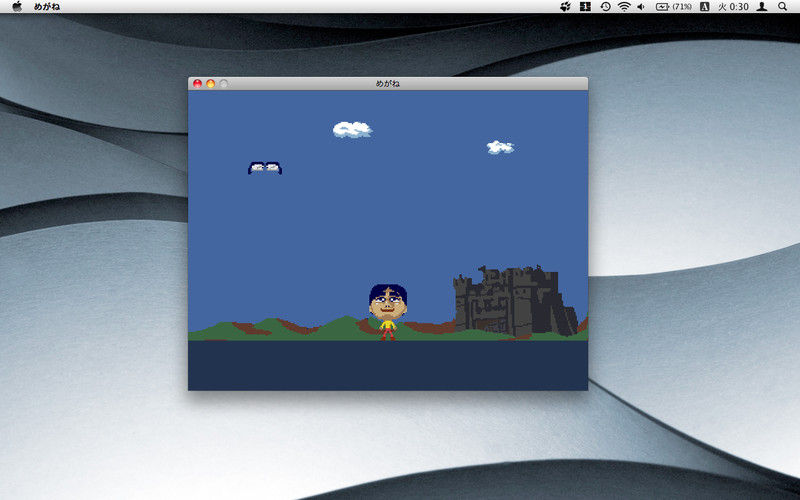Click the smaller cloud on the right
This screenshot has width=800, height=500.
[x=500, y=147]
